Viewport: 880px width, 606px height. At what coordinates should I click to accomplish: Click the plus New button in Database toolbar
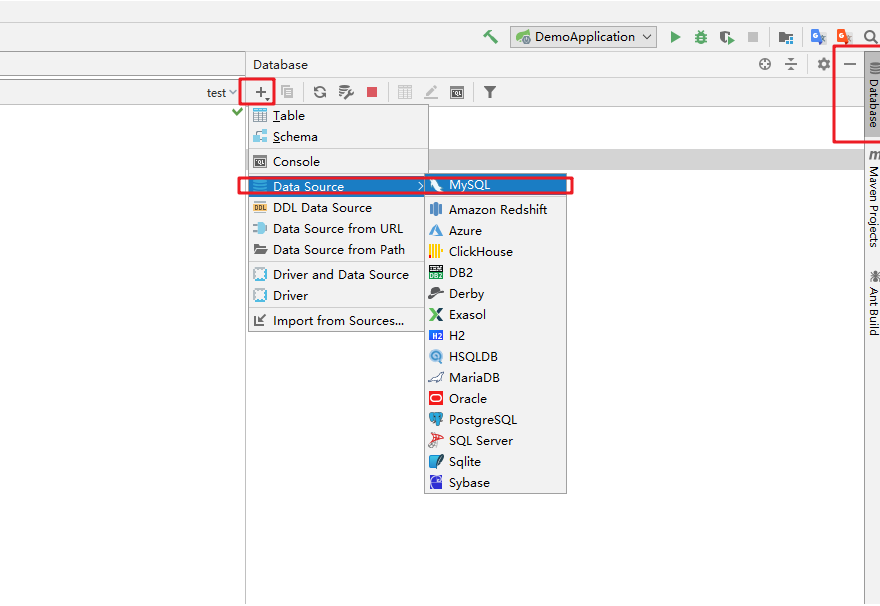pyautogui.click(x=261, y=92)
